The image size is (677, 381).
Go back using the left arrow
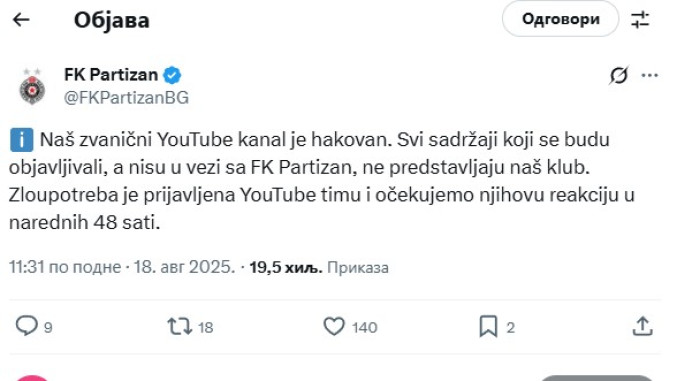(21, 19)
